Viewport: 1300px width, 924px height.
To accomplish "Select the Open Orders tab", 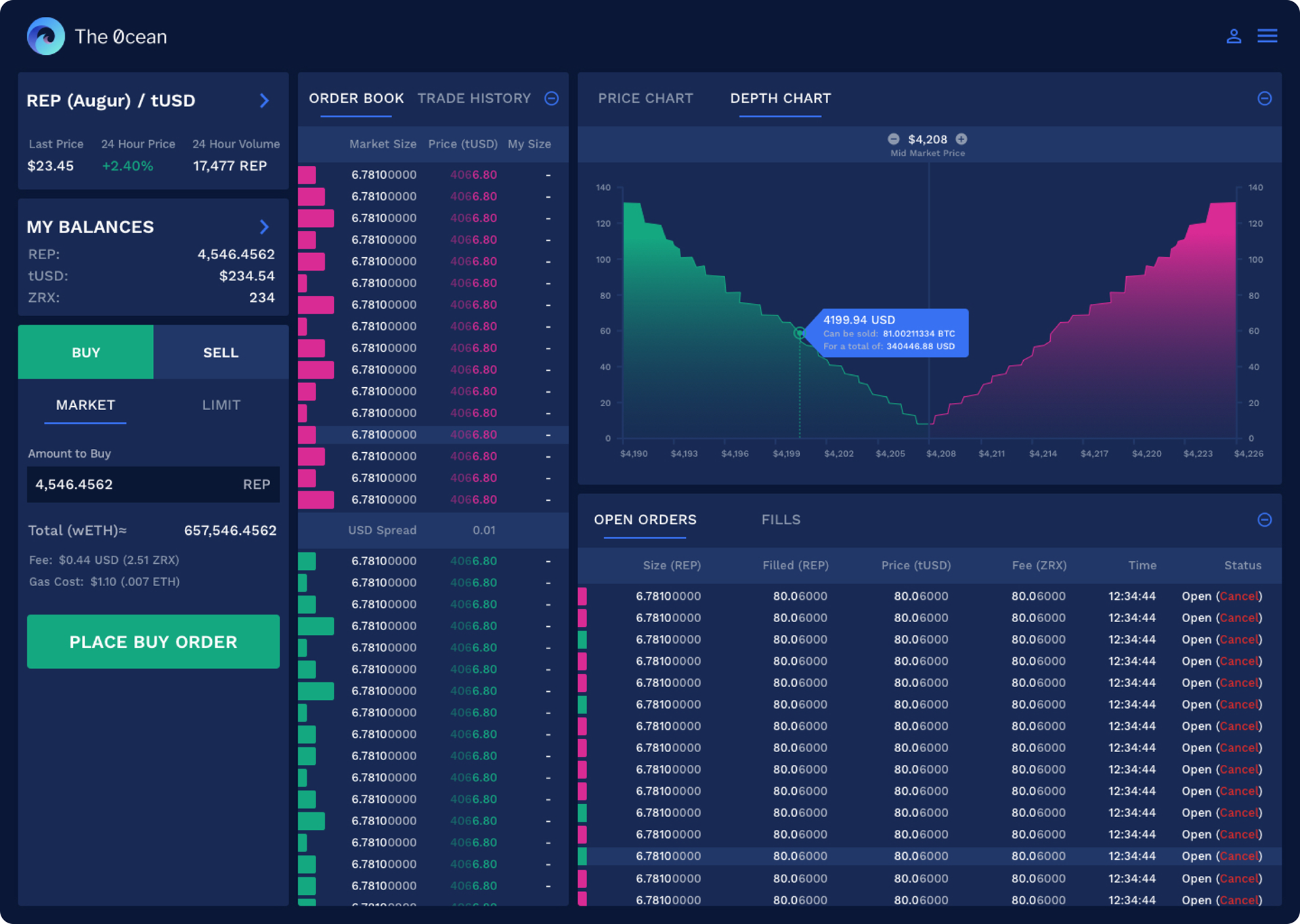I will click(645, 520).
